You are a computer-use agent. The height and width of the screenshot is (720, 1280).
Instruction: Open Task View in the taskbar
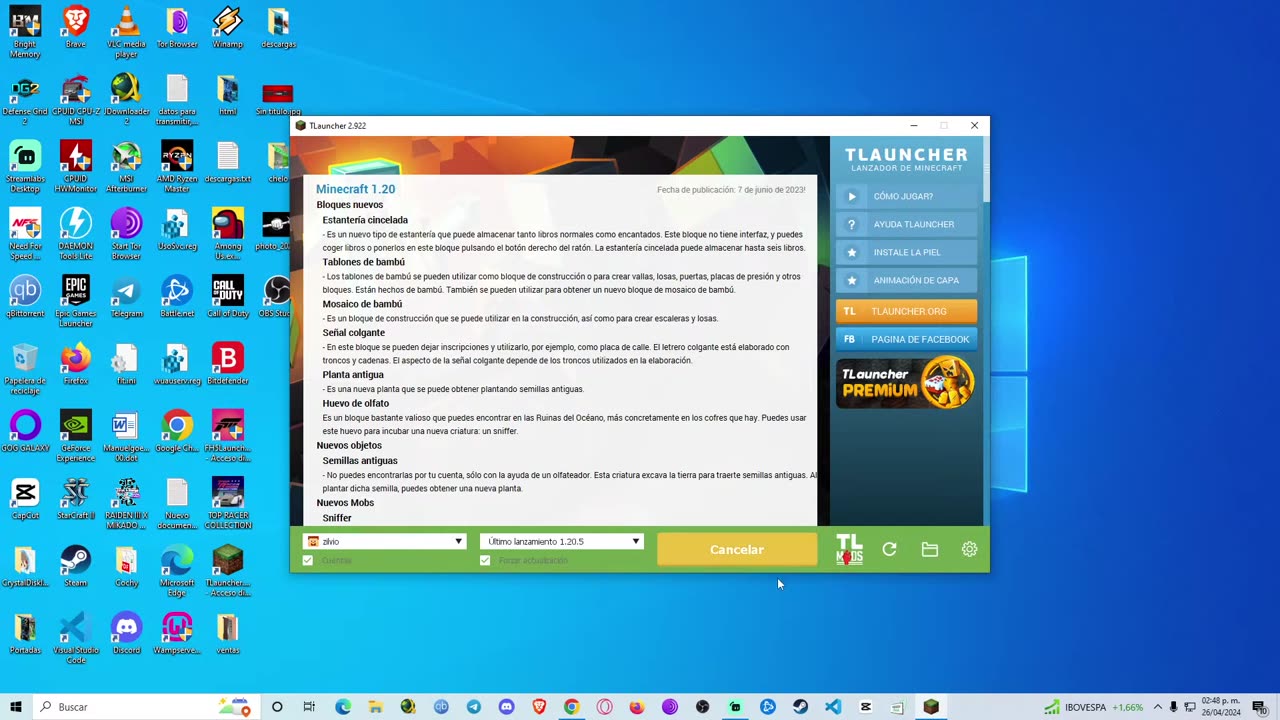(310, 707)
